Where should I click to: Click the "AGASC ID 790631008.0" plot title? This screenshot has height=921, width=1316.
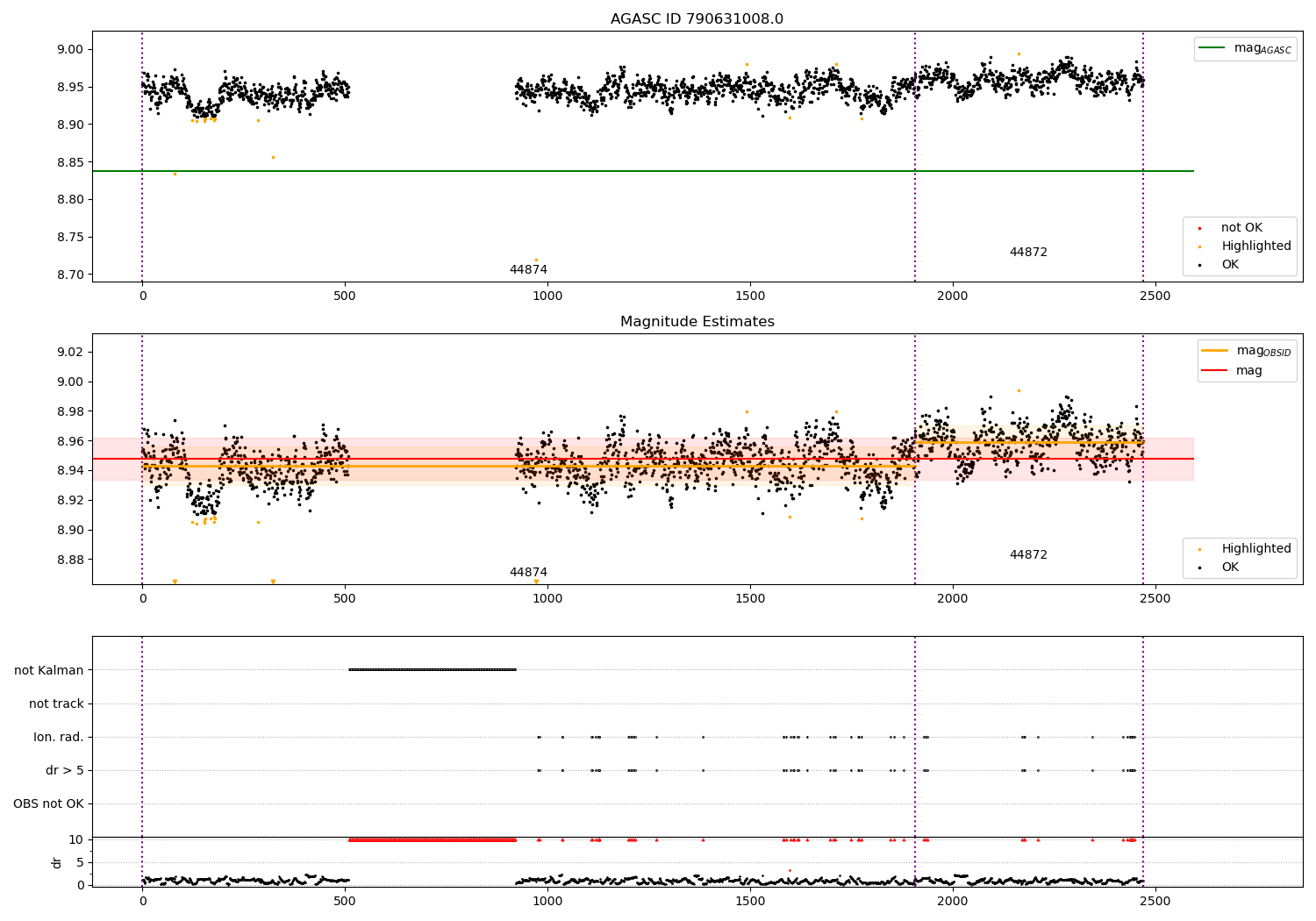(697, 19)
